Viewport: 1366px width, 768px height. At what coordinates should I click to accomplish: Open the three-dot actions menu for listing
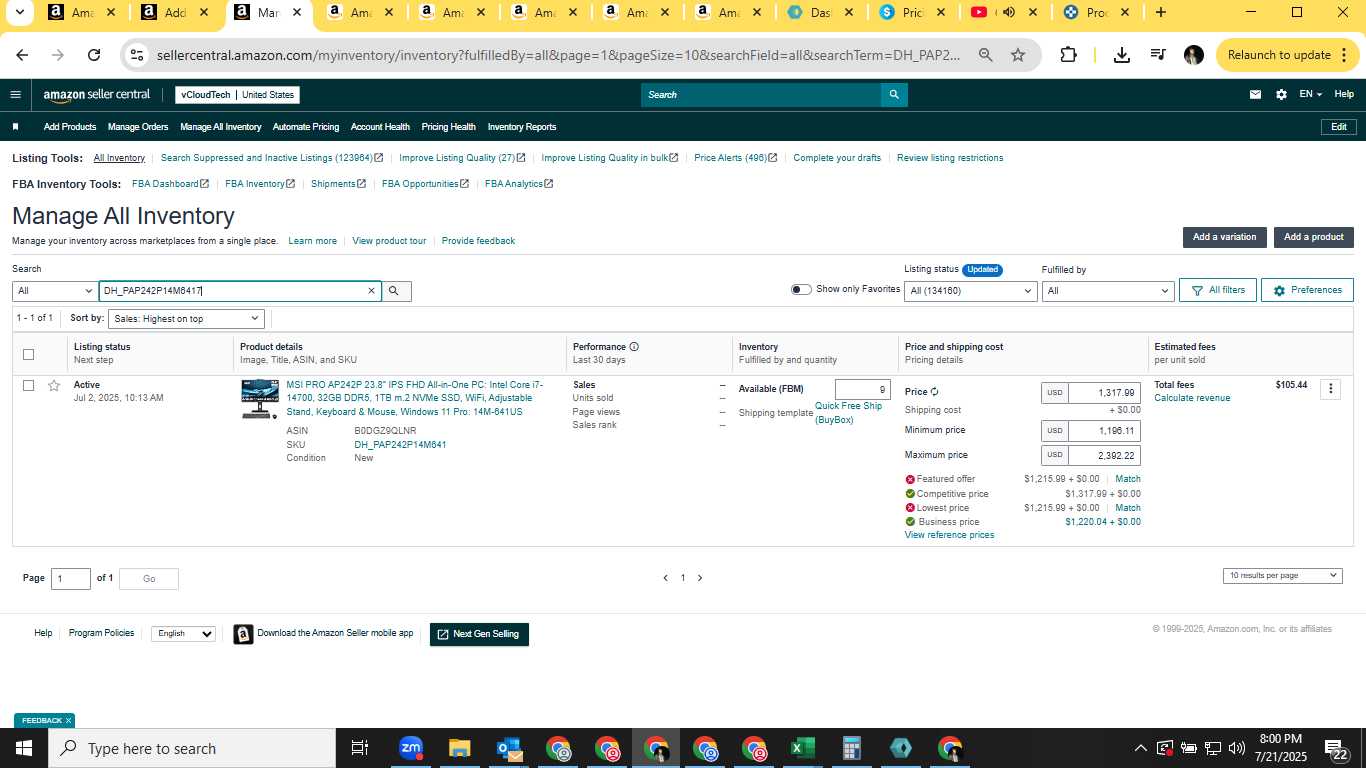click(x=1330, y=389)
